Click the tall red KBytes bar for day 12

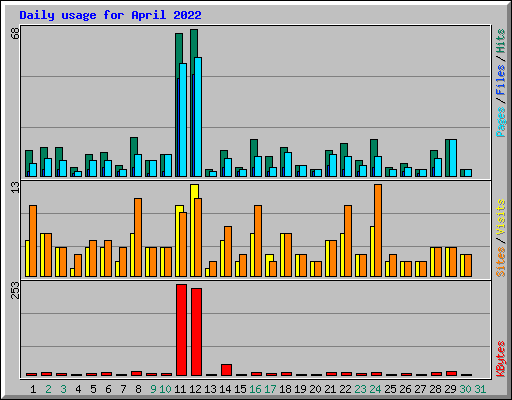(x=196, y=332)
